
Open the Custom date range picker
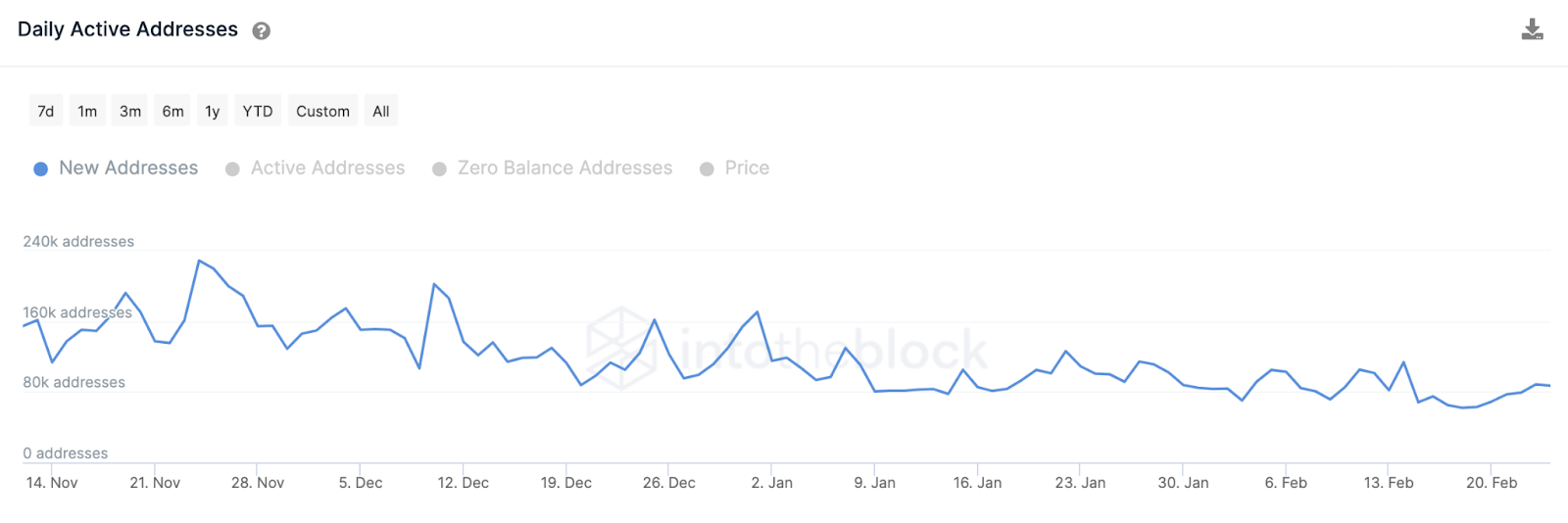(322, 111)
